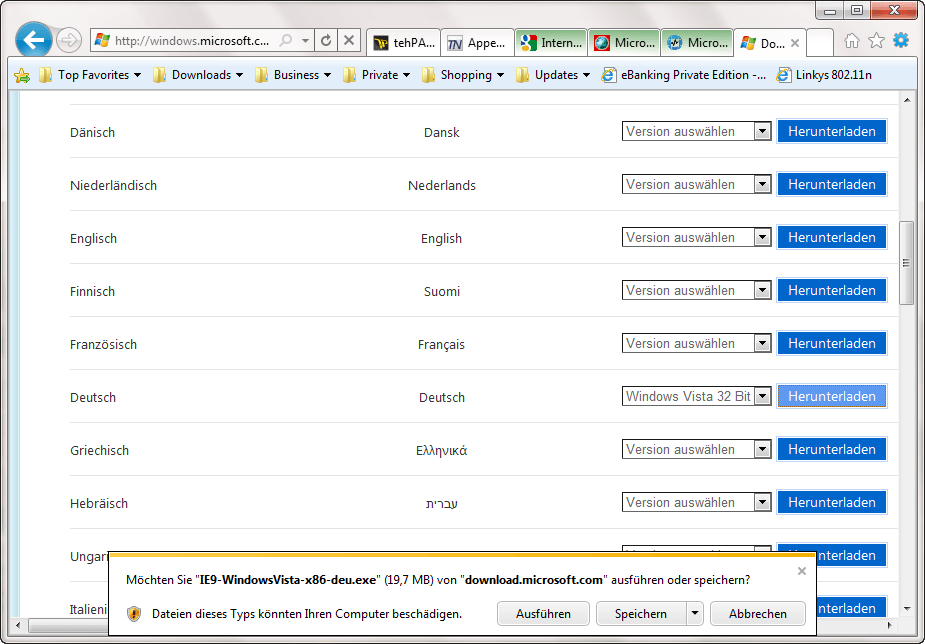Close the download notification bar
925x644 pixels.
coord(801,571)
